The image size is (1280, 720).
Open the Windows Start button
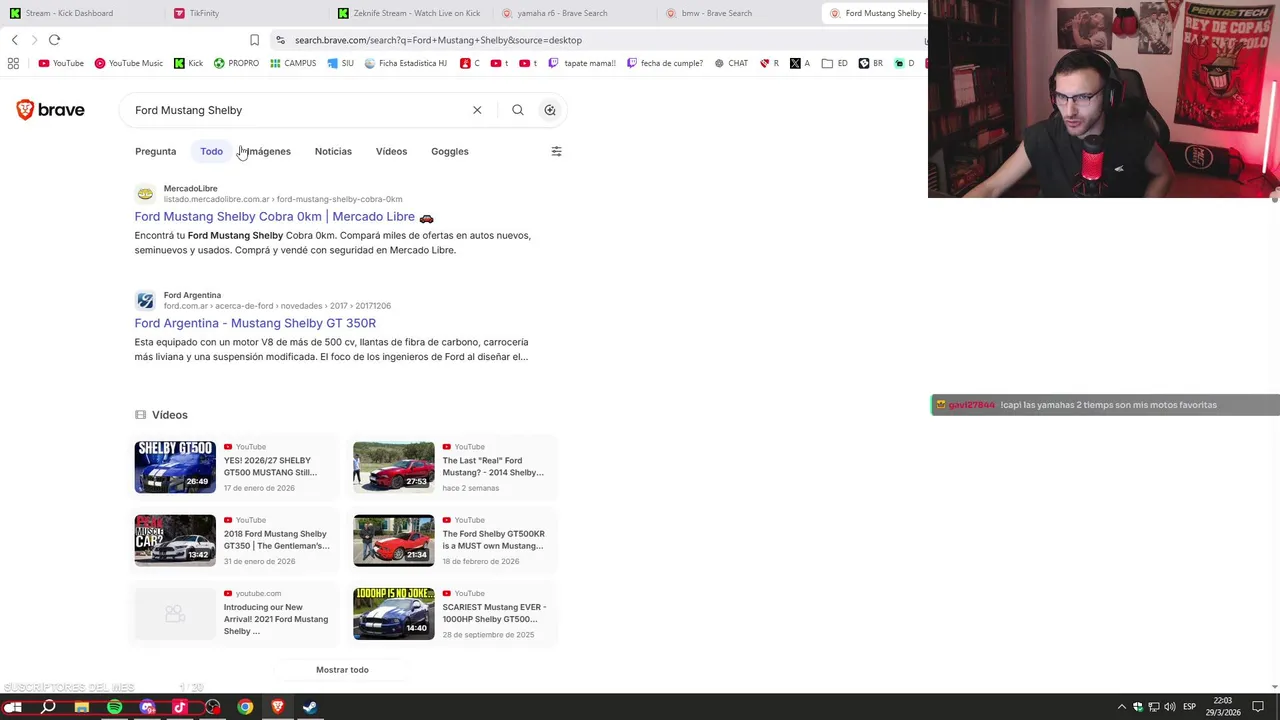tap(14, 707)
